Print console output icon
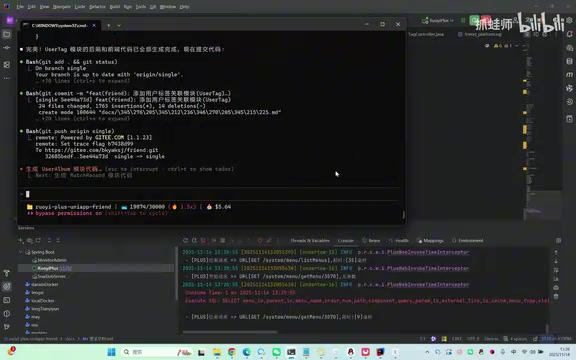This screenshot has width=576, height=360. (x=556, y=288)
